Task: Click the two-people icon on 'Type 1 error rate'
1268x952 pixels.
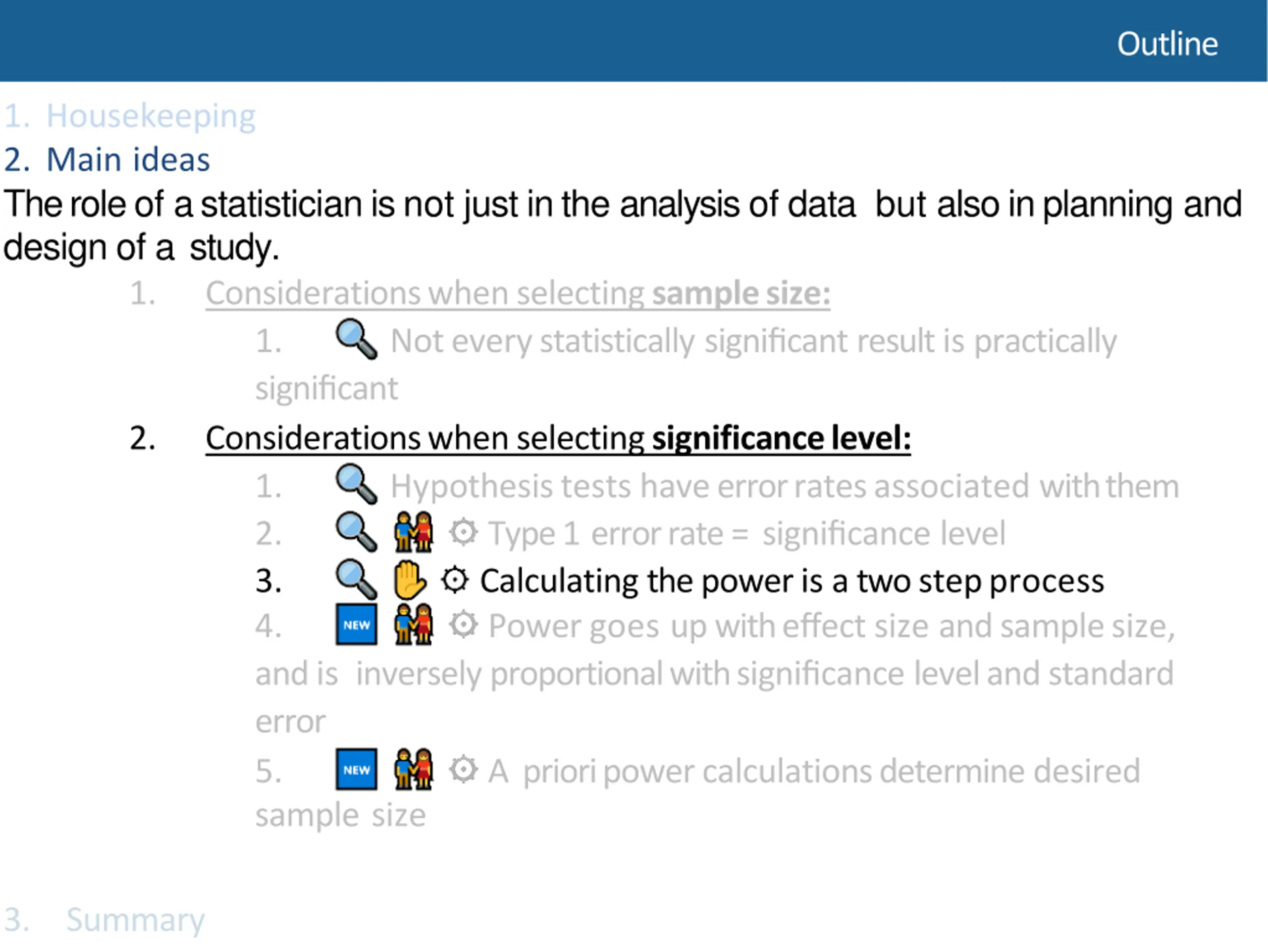Action: [413, 532]
